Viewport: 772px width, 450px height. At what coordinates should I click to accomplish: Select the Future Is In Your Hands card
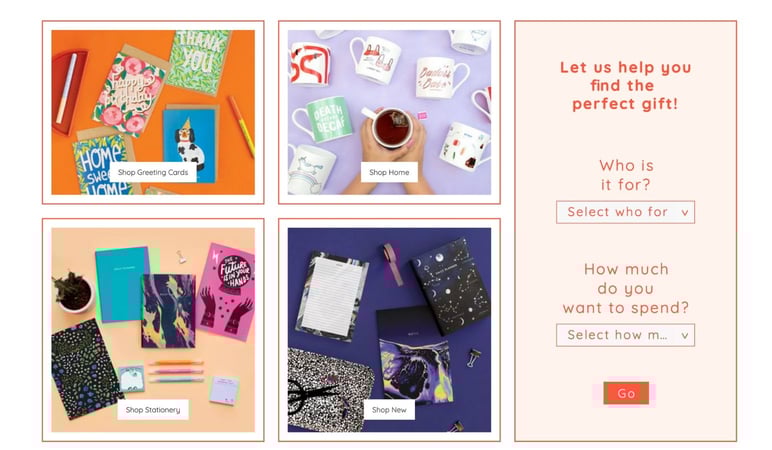pyautogui.click(x=228, y=291)
